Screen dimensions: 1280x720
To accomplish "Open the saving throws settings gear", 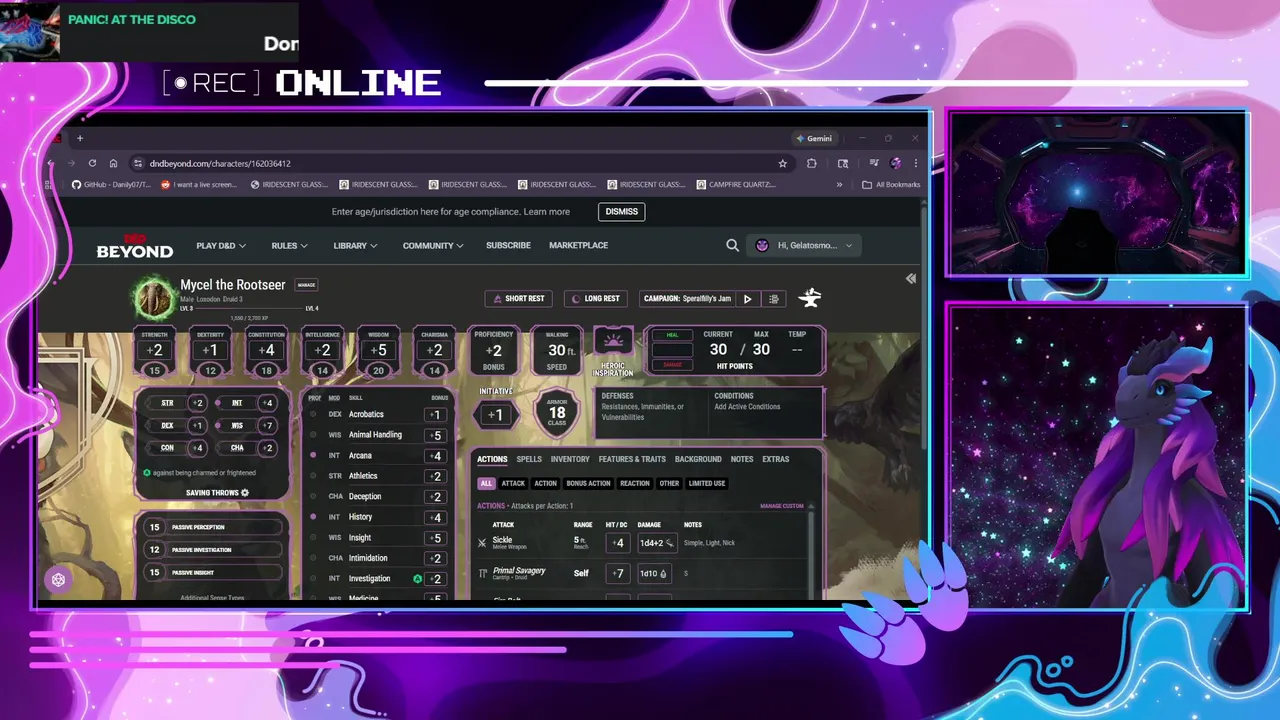I will [245, 493].
